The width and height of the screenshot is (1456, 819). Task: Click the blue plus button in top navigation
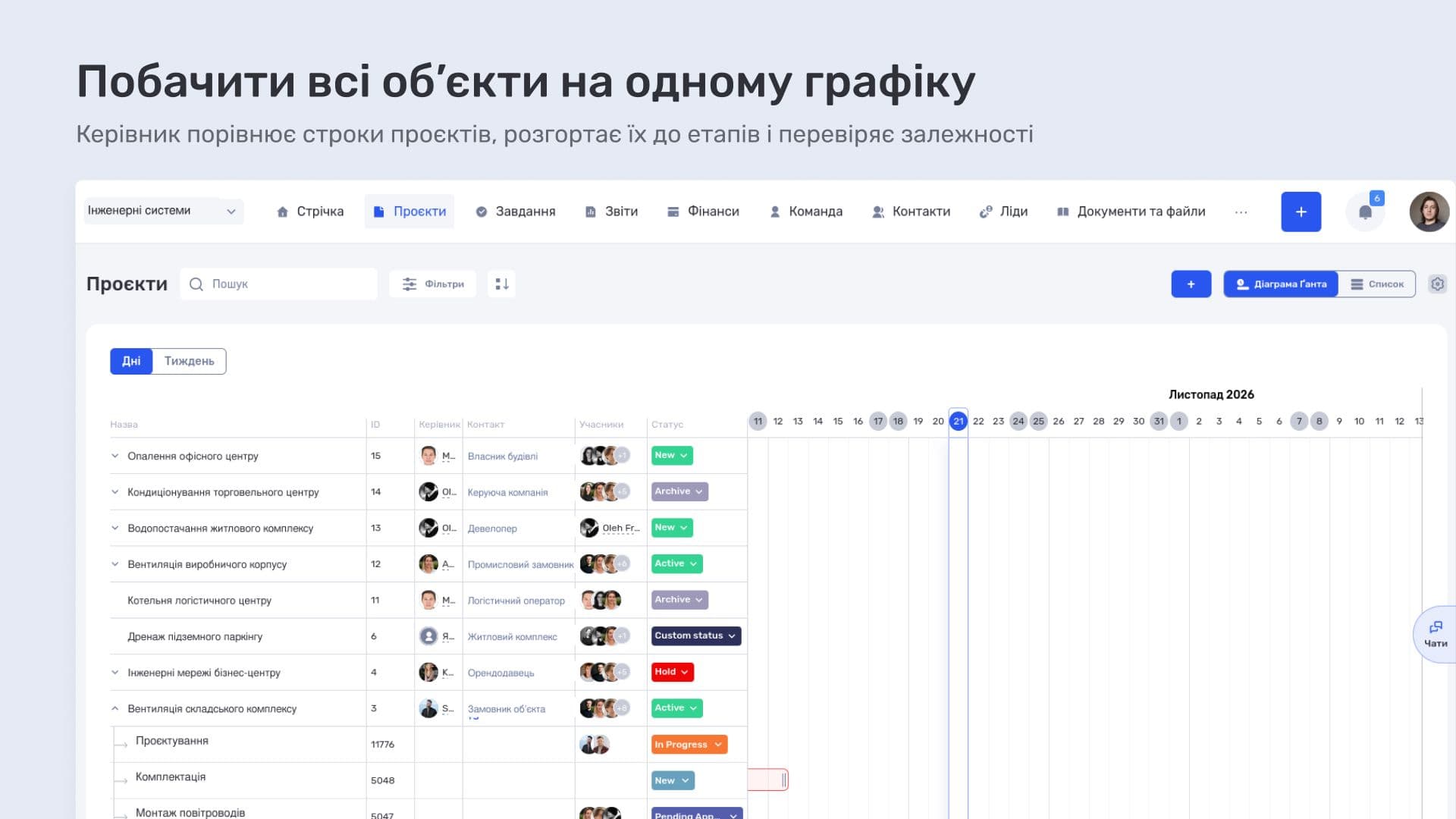(1301, 212)
